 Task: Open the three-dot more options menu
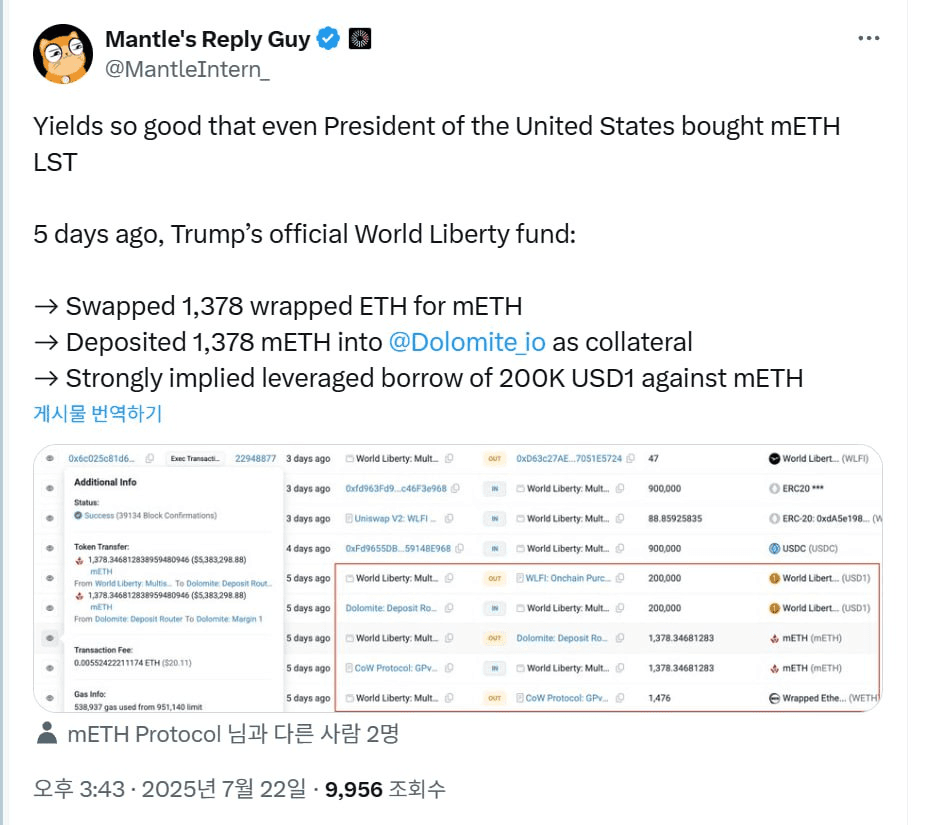point(868,38)
